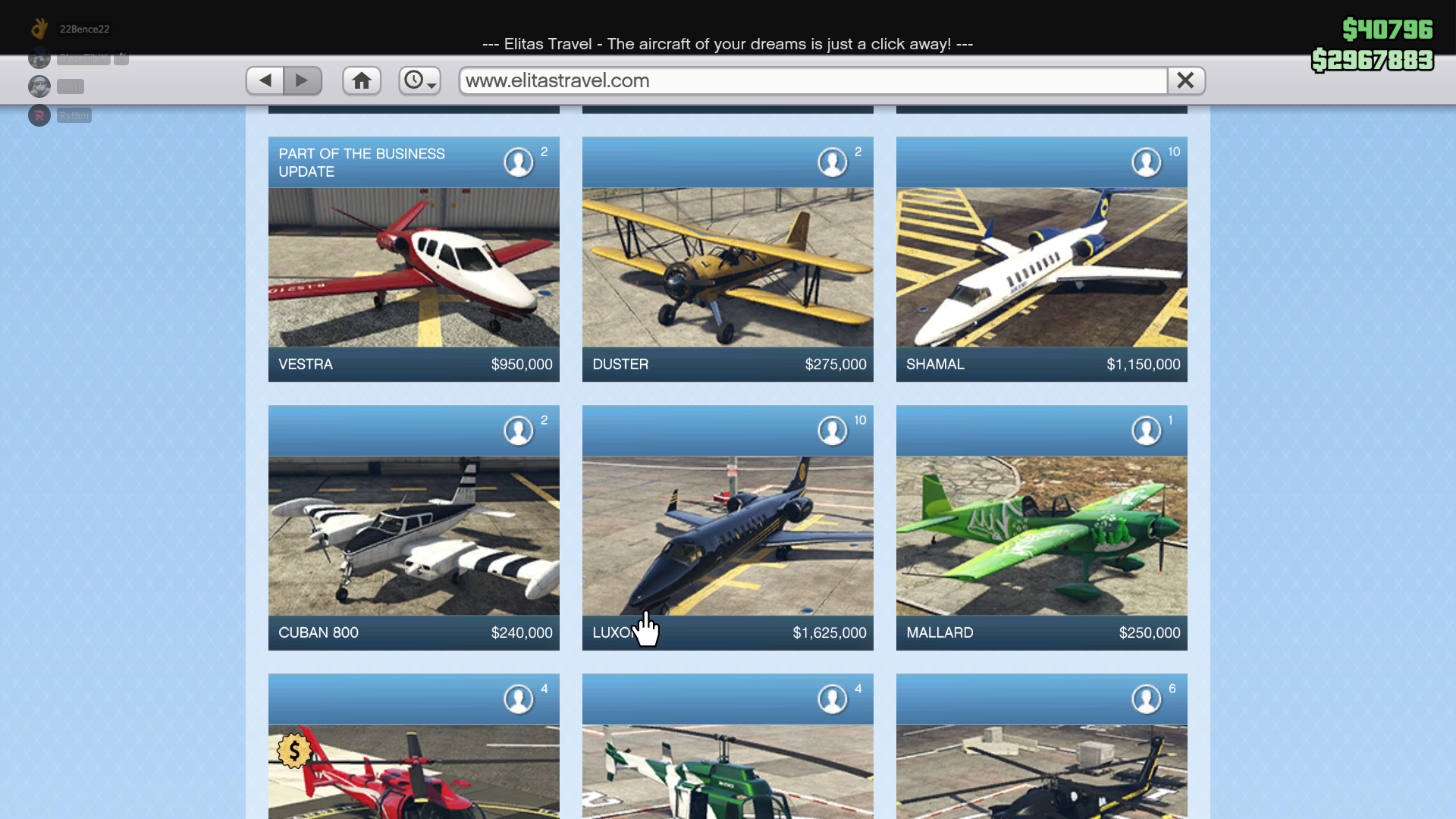Select the Cuban 800 plane image

(x=414, y=536)
